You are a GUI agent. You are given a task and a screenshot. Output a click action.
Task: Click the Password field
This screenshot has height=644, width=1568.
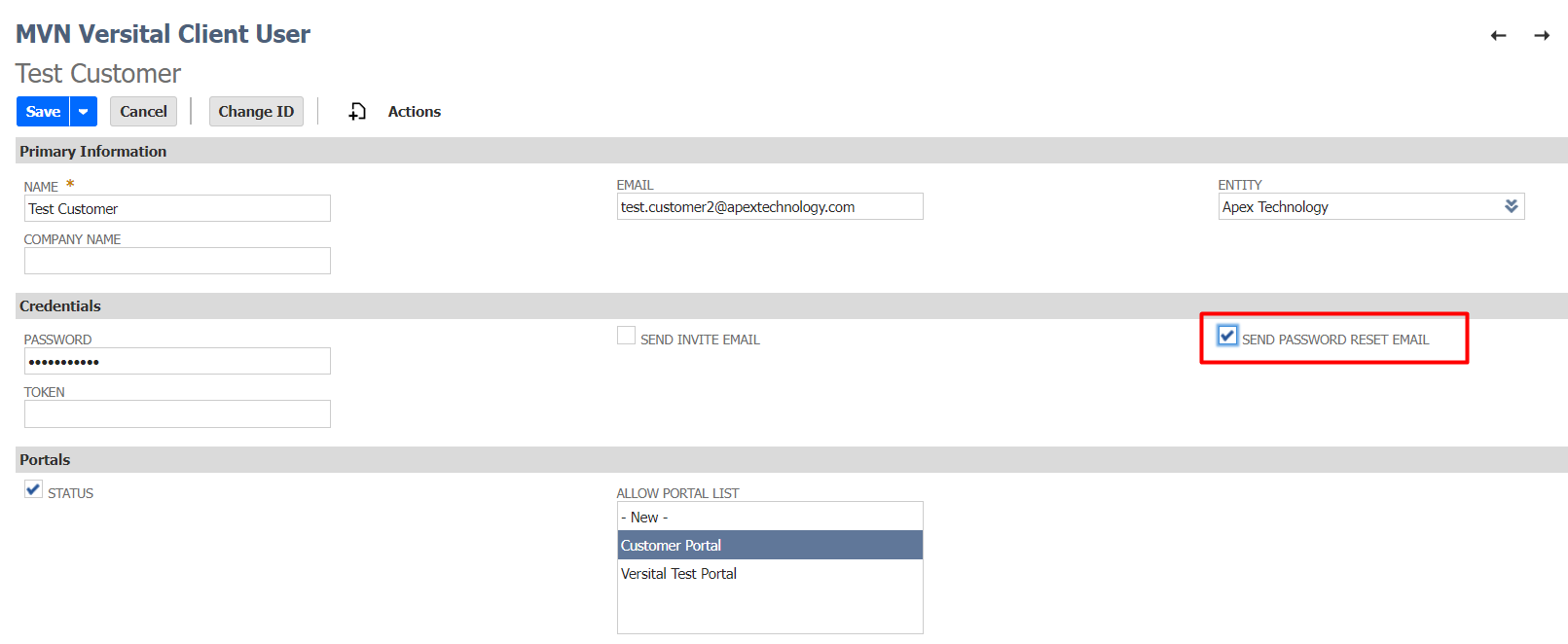[177, 362]
